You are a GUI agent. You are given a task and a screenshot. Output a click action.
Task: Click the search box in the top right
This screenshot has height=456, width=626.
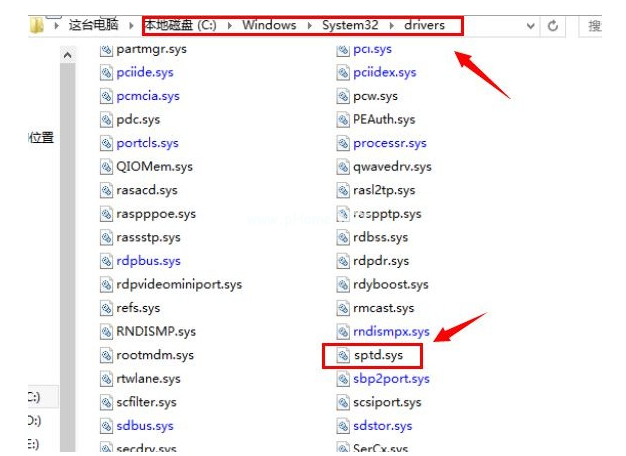[x=600, y=25]
